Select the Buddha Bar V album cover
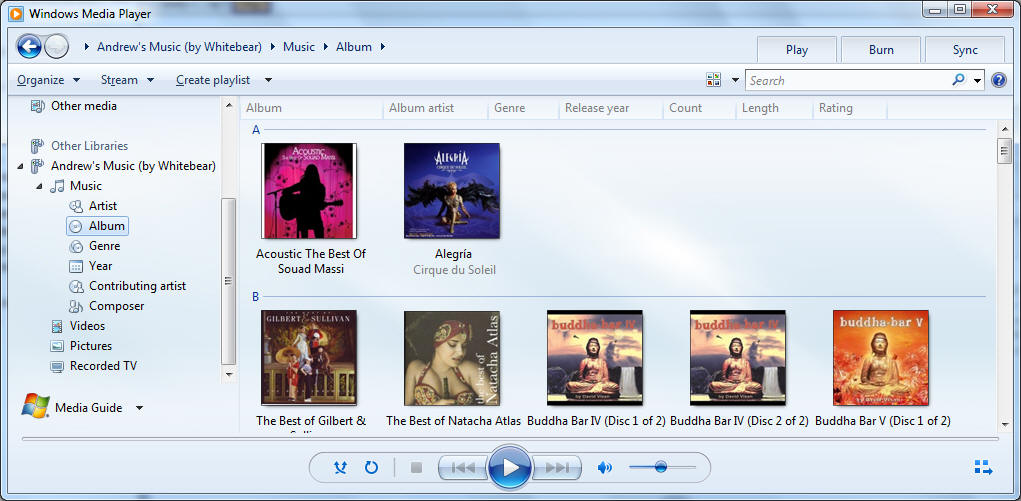1021x501 pixels. coord(881,358)
